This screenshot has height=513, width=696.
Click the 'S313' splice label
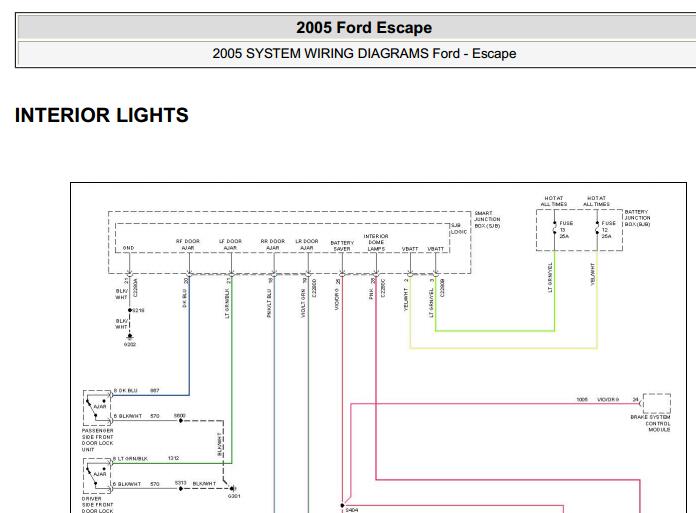click(180, 483)
